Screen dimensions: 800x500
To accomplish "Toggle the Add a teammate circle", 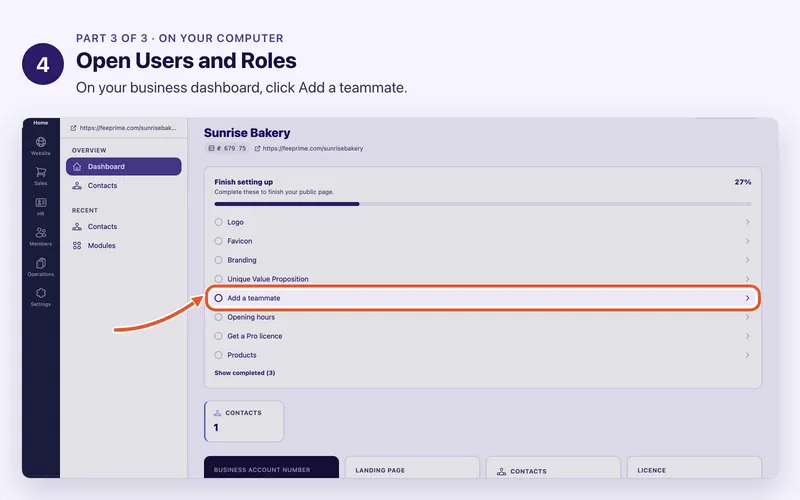I will coord(218,298).
